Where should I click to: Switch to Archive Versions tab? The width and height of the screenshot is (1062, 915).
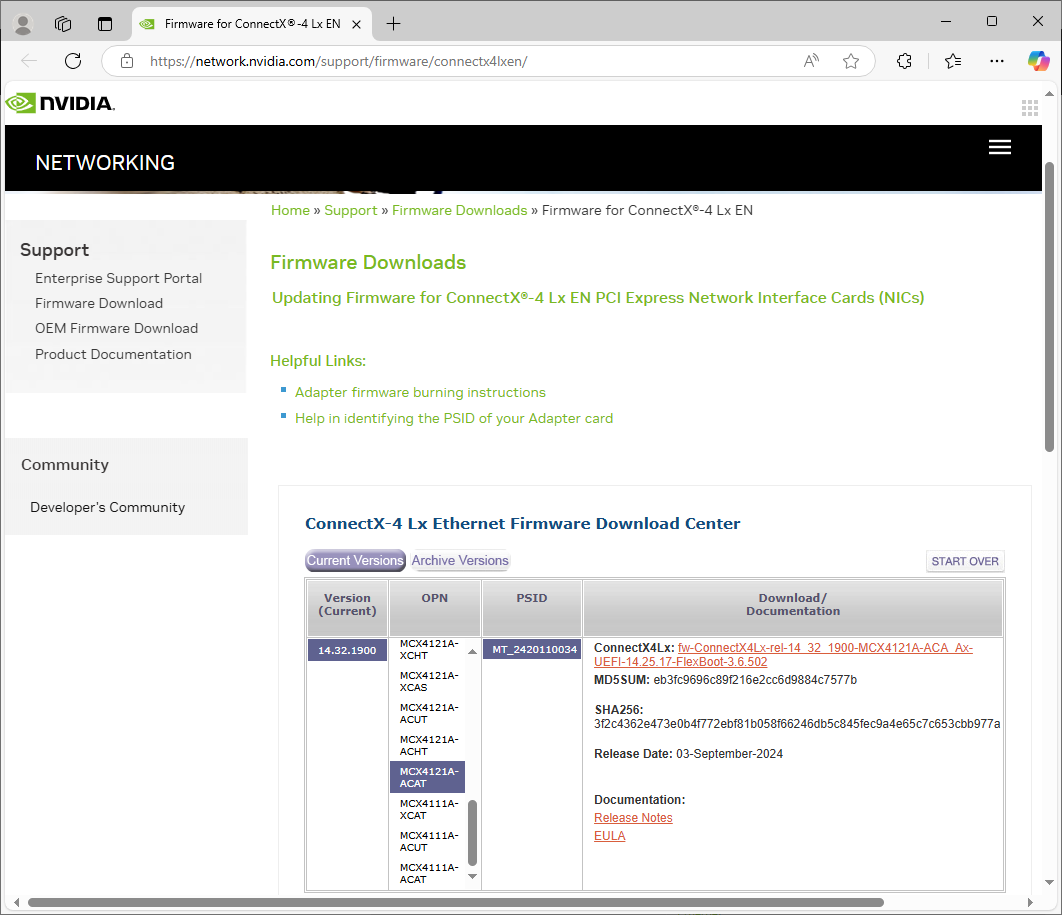[x=460, y=561]
